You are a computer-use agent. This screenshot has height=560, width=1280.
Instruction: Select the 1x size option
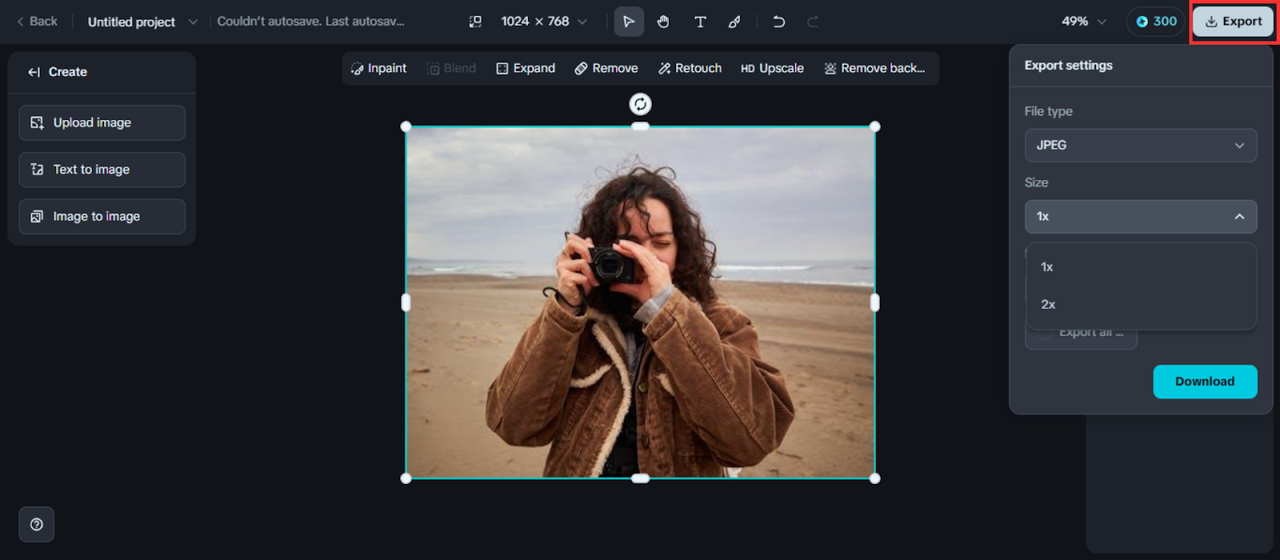pyautogui.click(x=1141, y=267)
